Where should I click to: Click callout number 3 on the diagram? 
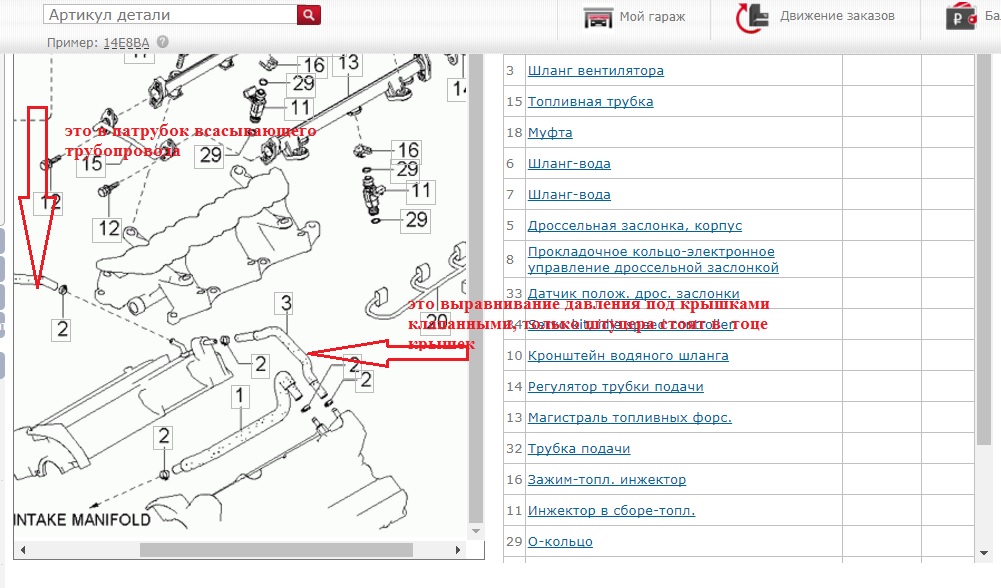click(x=285, y=301)
